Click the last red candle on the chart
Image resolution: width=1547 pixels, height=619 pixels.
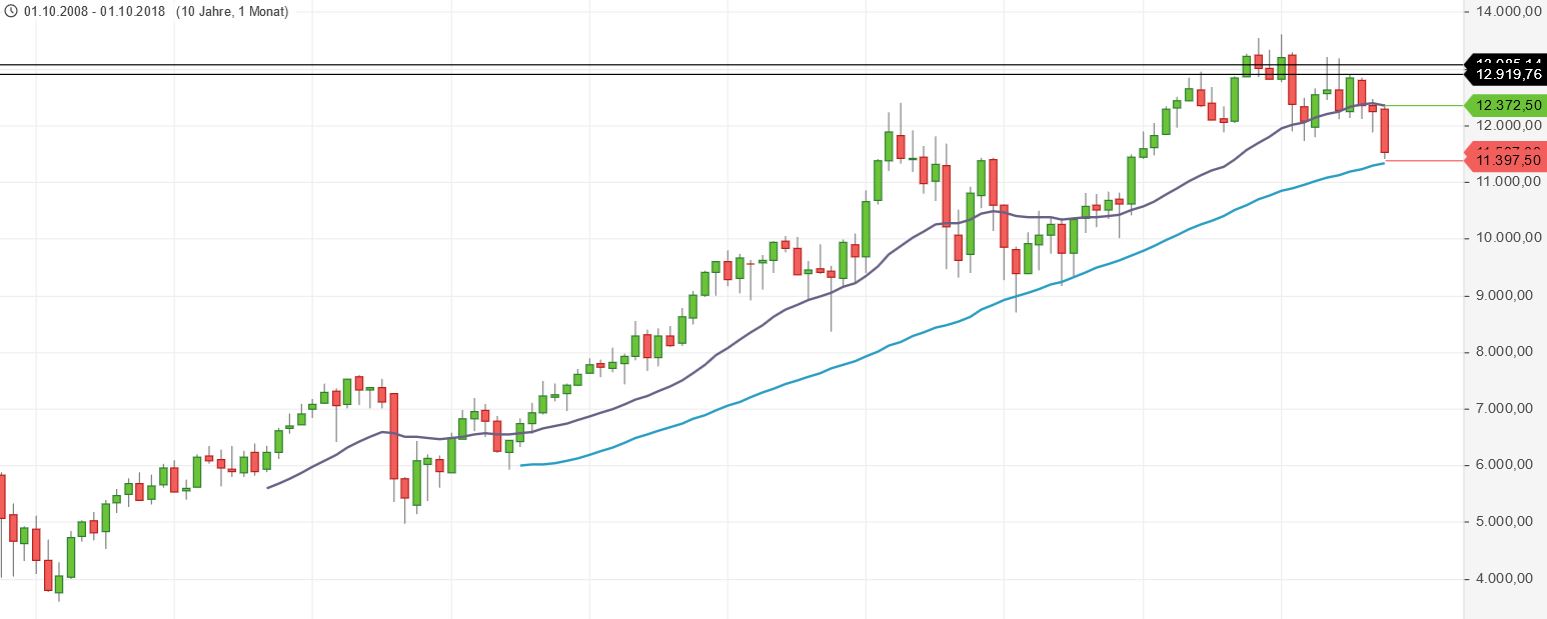(1385, 130)
